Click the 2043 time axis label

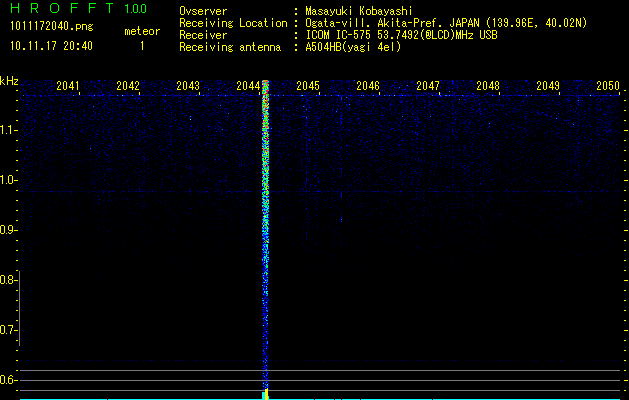click(x=188, y=86)
